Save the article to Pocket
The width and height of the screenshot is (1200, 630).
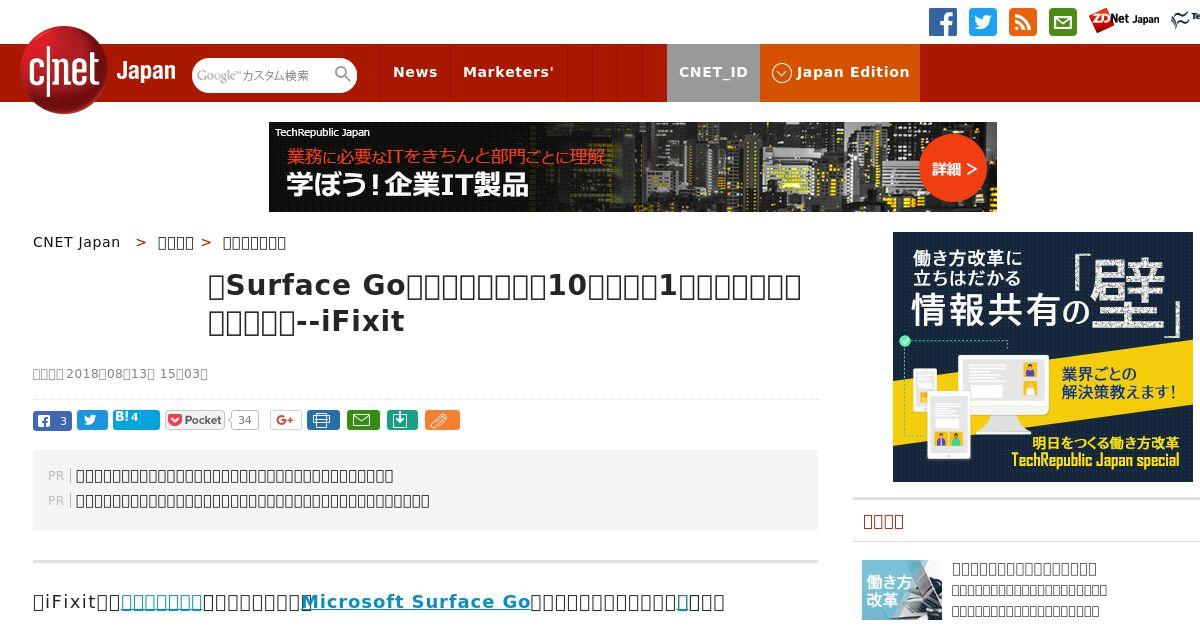195,420
